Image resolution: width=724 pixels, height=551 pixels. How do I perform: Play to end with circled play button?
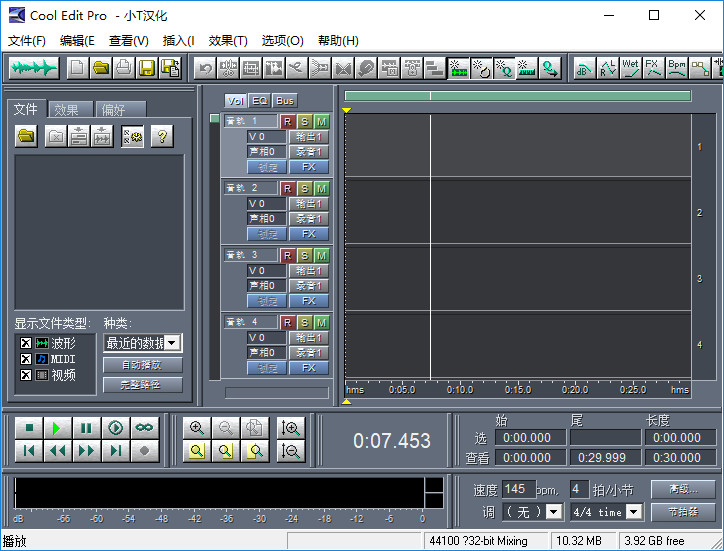115,428
